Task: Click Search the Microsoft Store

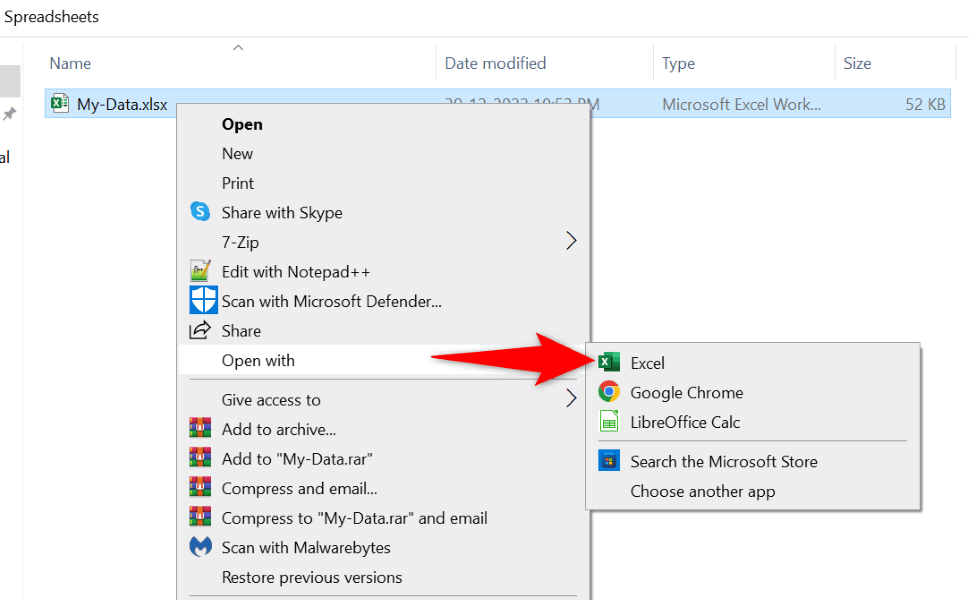Action: click(x=723, y=461)
